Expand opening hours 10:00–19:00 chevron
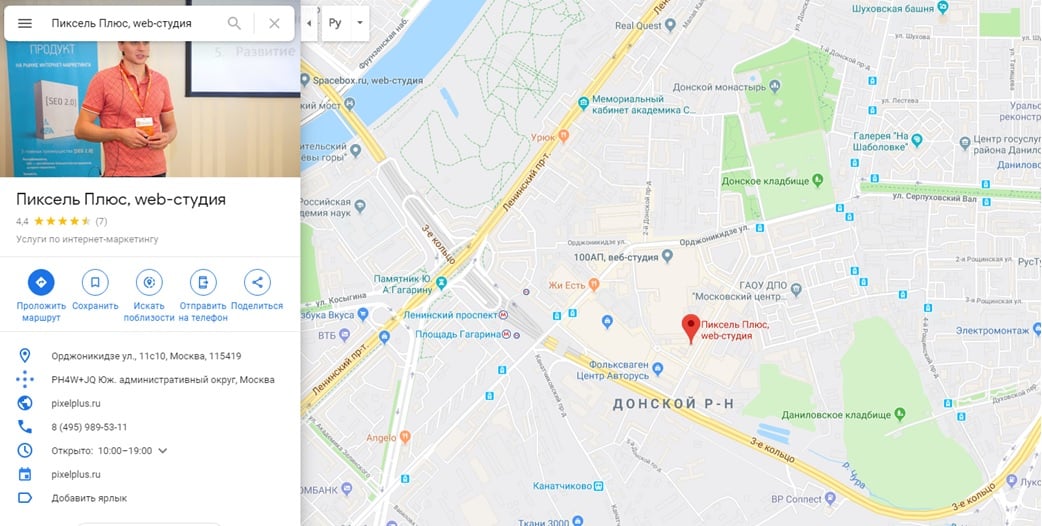Screen dimensions: 1042x526 click(163, 451)
